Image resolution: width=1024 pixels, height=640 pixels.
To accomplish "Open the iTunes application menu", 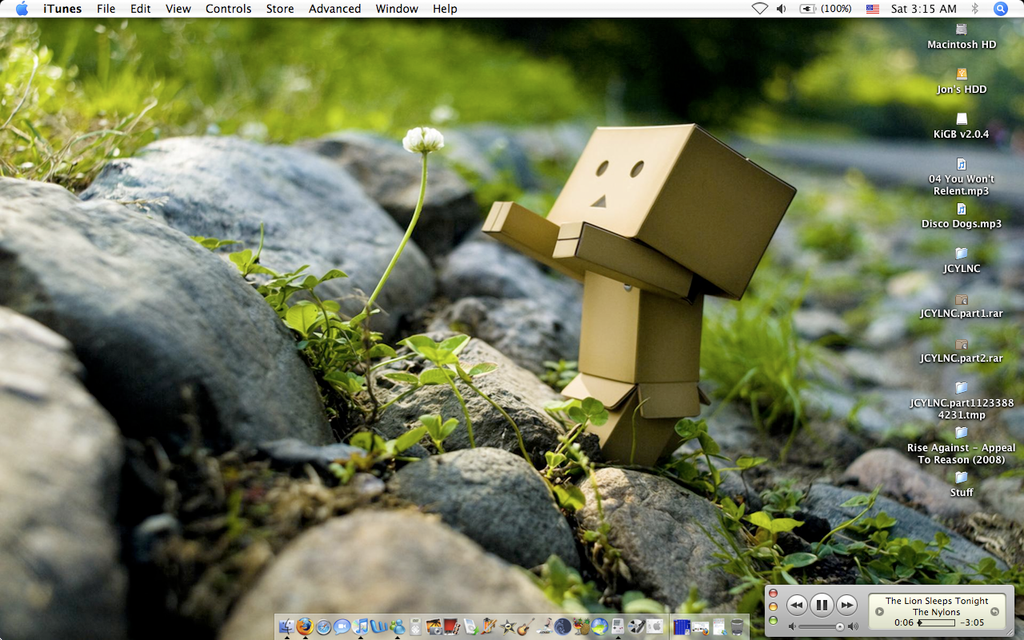I will 62,8.
